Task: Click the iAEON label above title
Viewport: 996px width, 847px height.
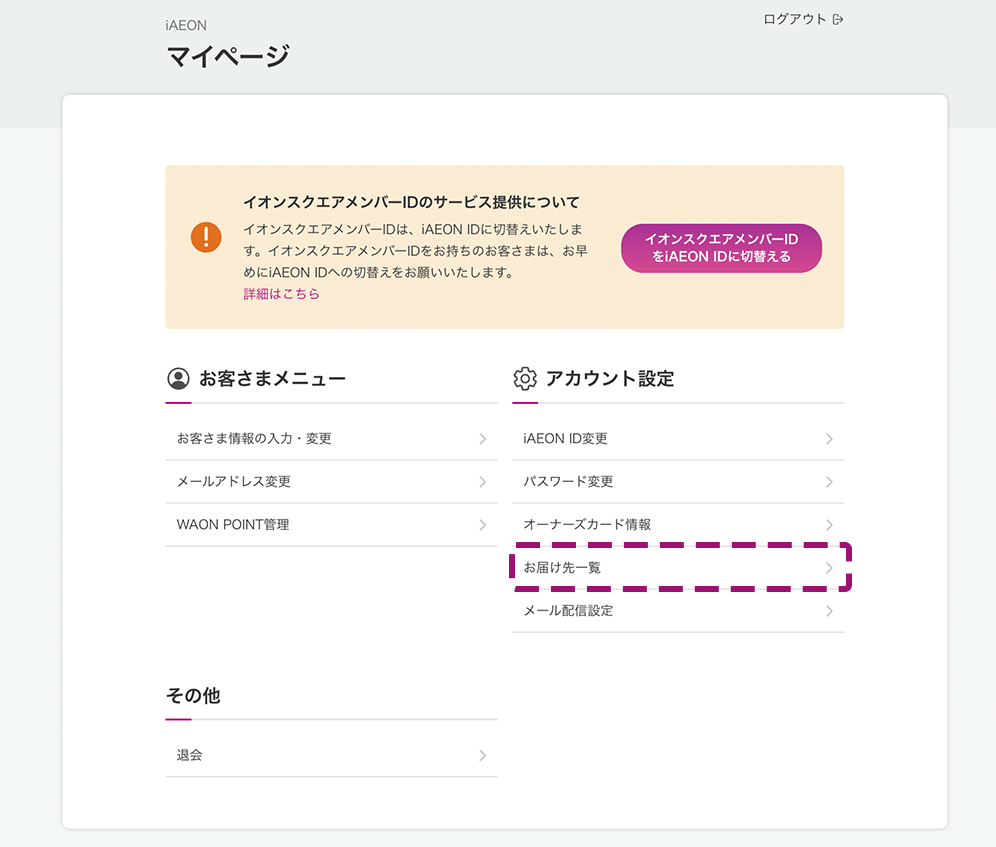Action: (186, 25)
